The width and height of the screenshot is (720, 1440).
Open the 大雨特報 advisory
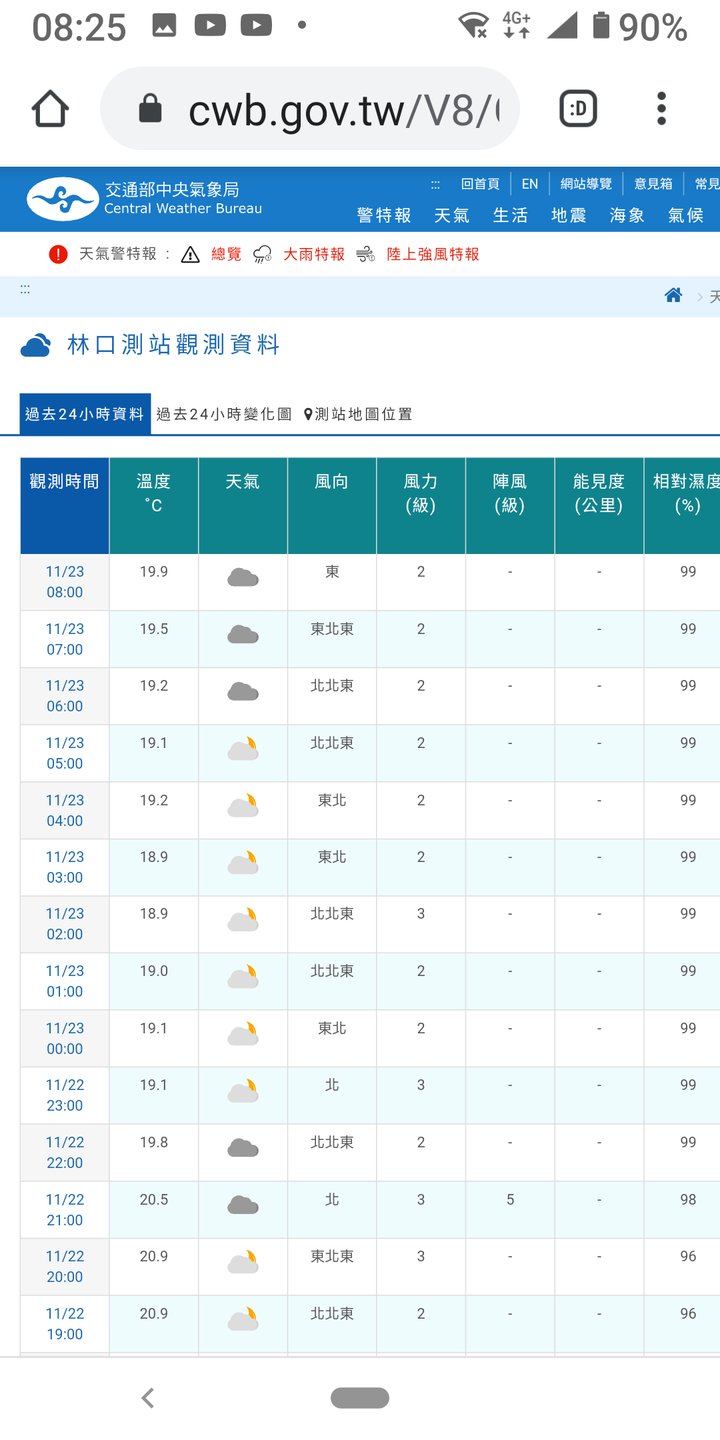click(x=314, y=254)
